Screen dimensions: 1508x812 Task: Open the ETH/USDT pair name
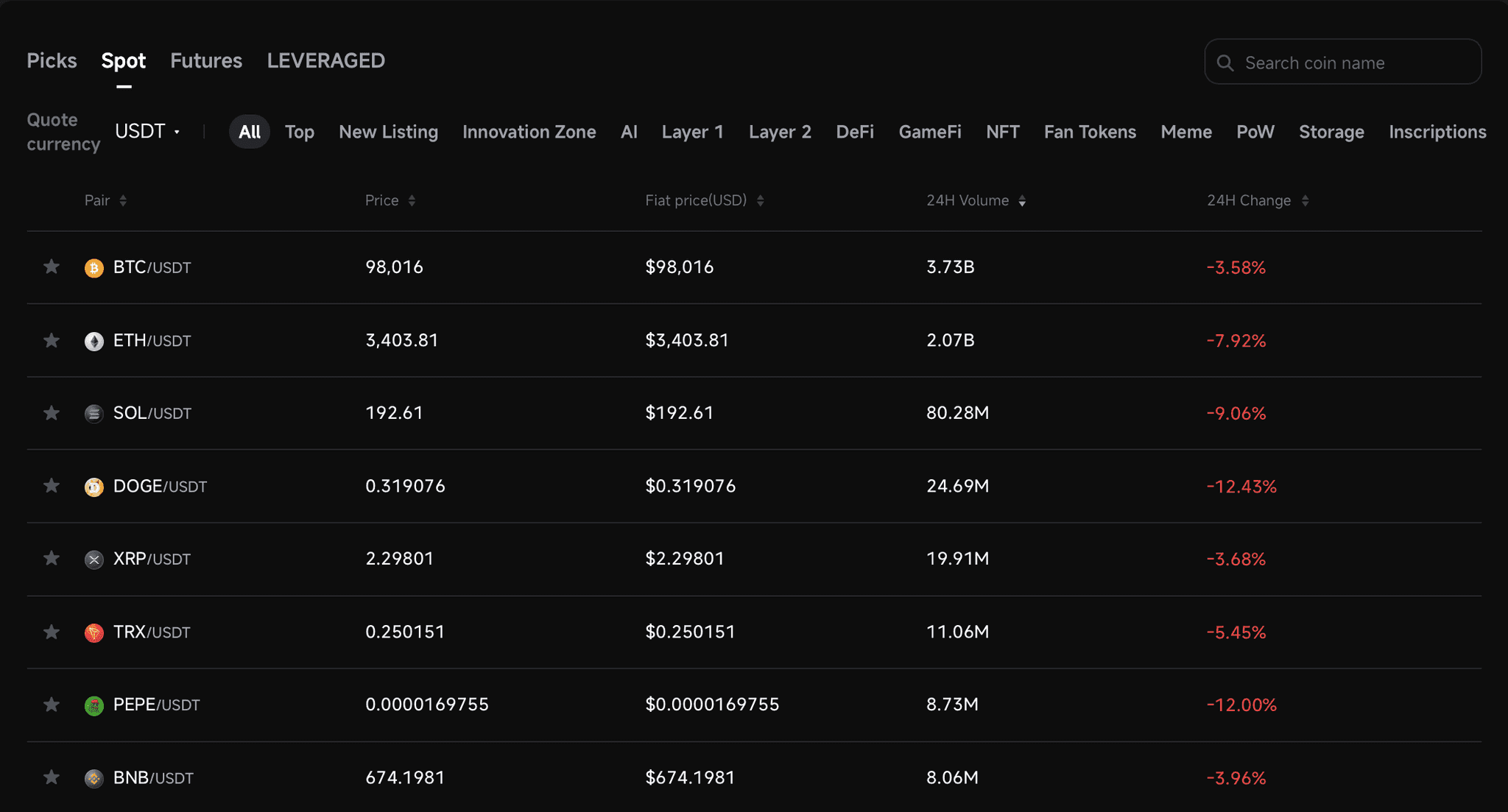click(152, 340)
